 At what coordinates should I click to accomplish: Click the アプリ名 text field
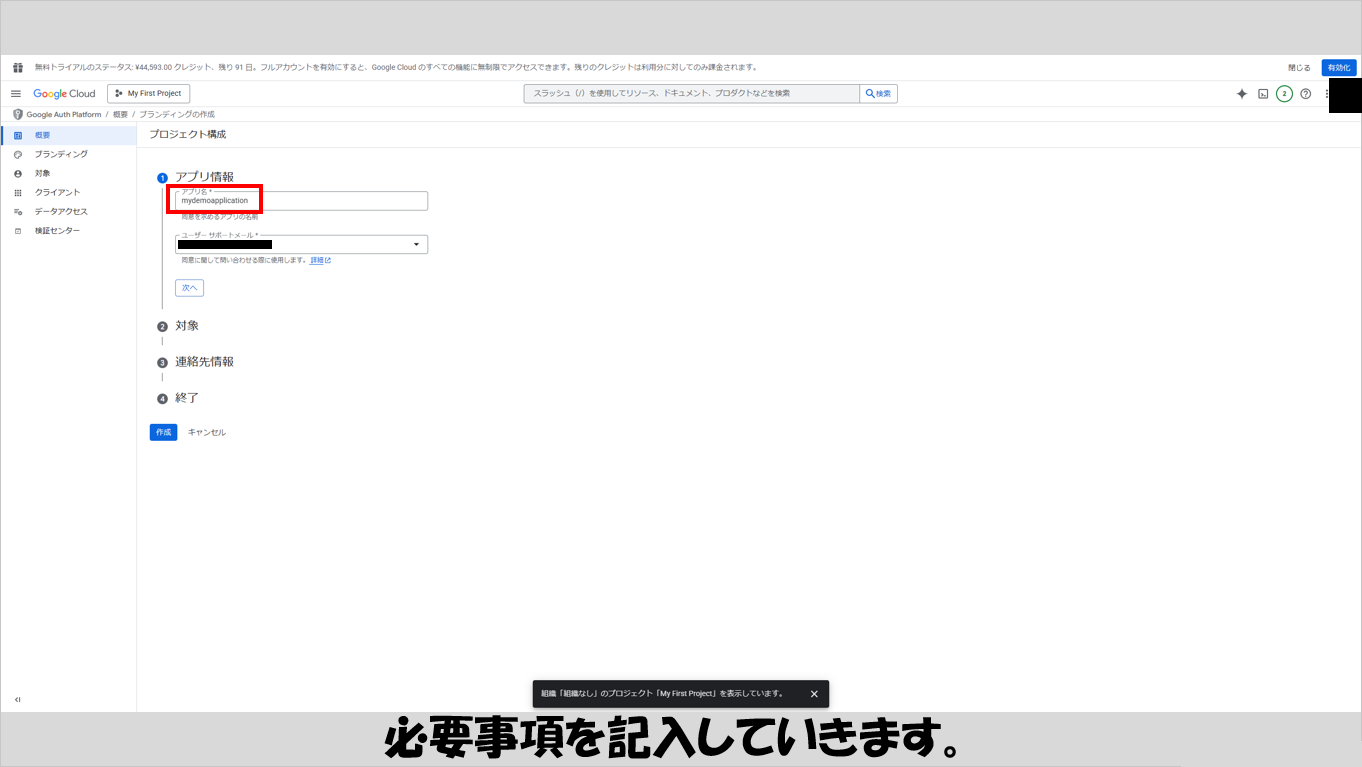(300, 201)
